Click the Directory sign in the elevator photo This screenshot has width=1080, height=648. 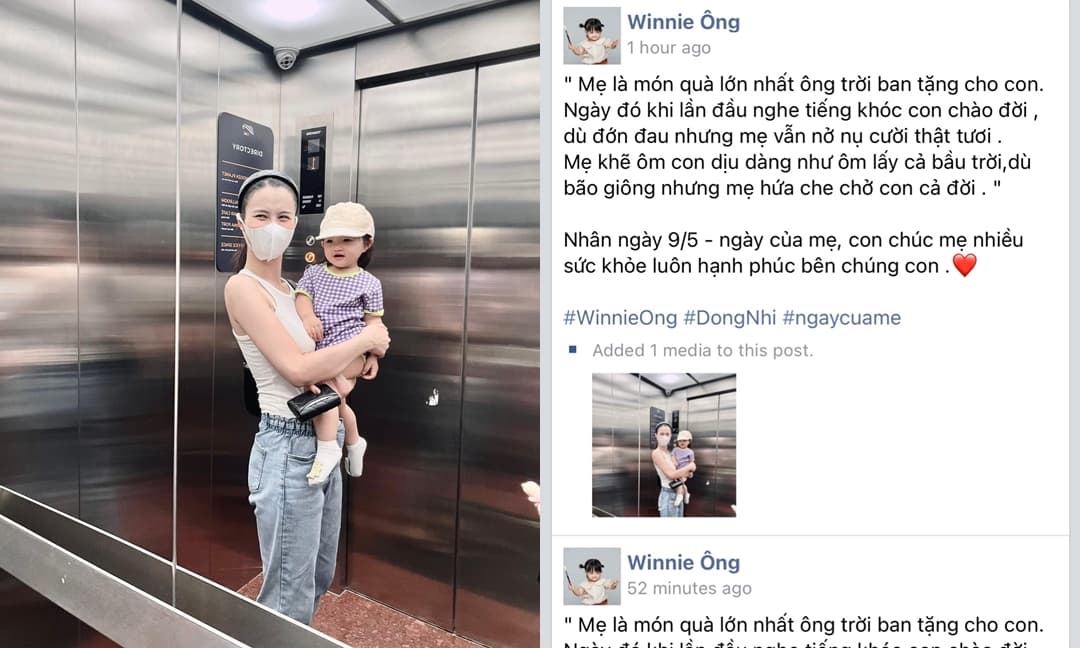245,192
